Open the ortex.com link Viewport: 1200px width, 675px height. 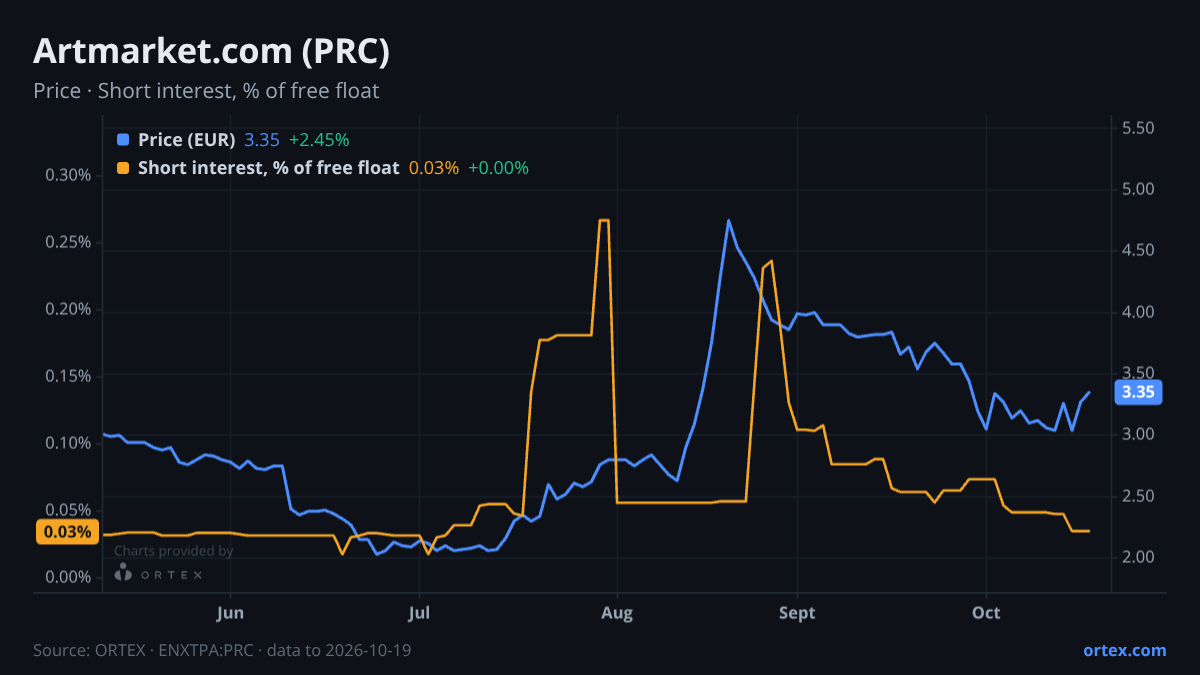[1124, 650]
